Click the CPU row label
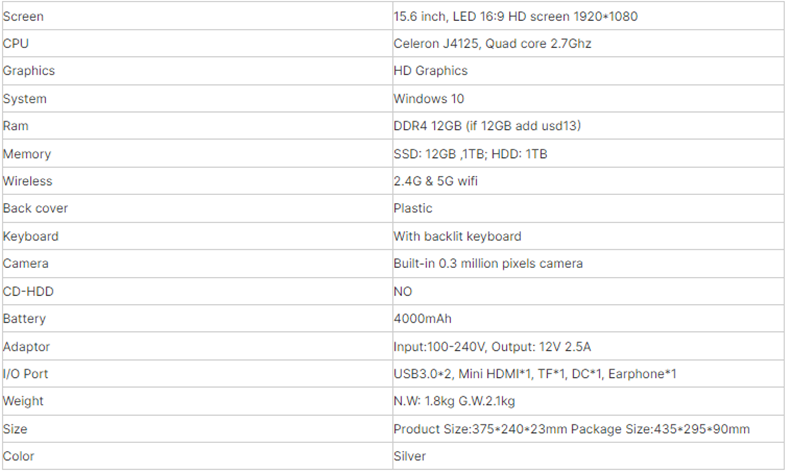Screen dimensions: 790x472 pyautogui.click(x=197, y=43)
